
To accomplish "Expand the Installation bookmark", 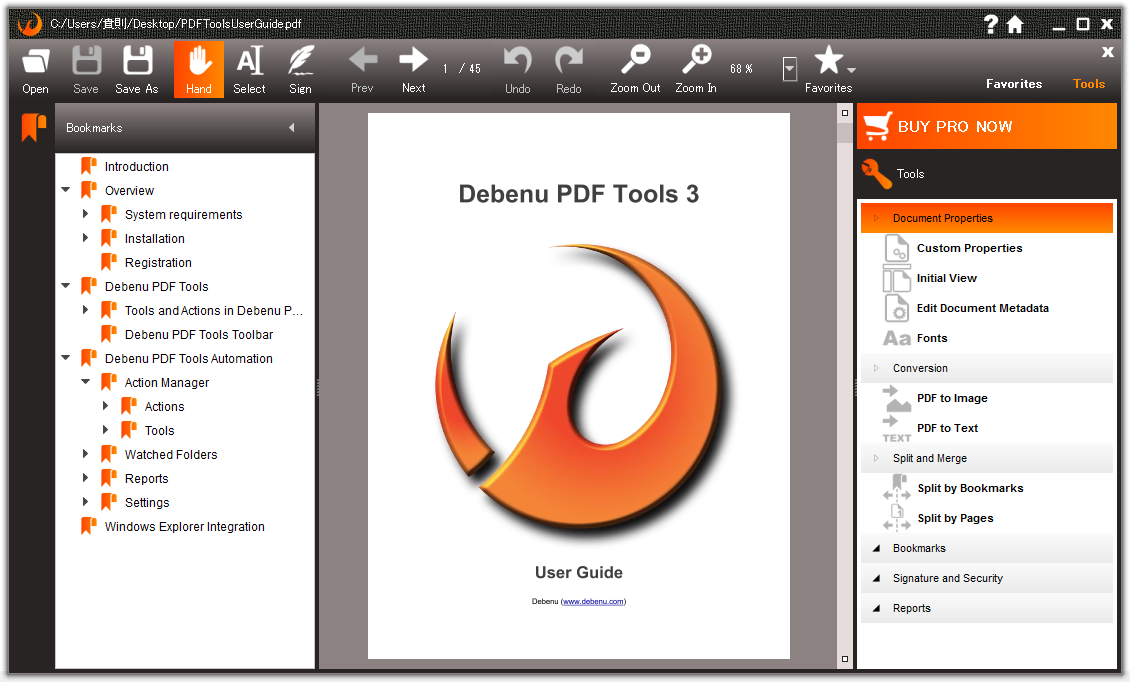I will (85, 238).
